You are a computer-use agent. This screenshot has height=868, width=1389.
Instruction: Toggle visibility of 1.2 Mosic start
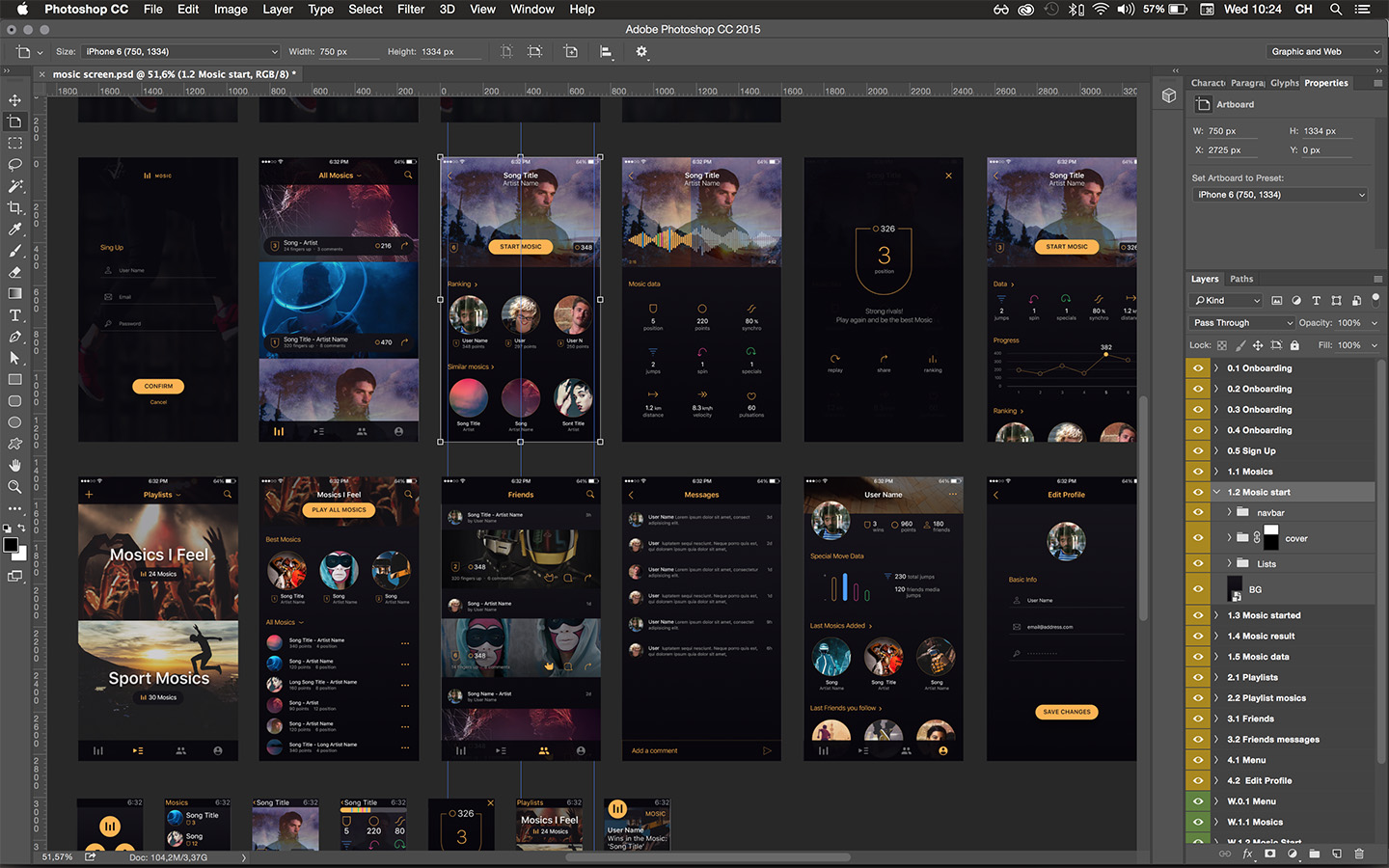(1198, 492)
